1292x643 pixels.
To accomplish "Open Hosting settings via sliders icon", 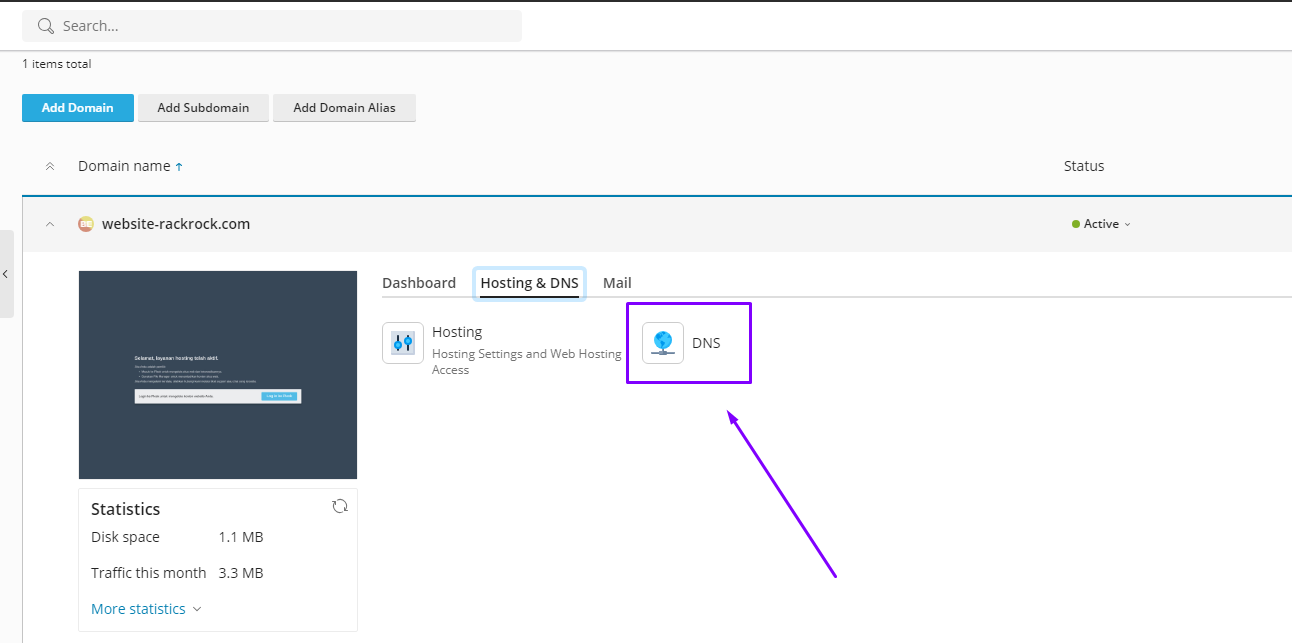I will point(403,343).
